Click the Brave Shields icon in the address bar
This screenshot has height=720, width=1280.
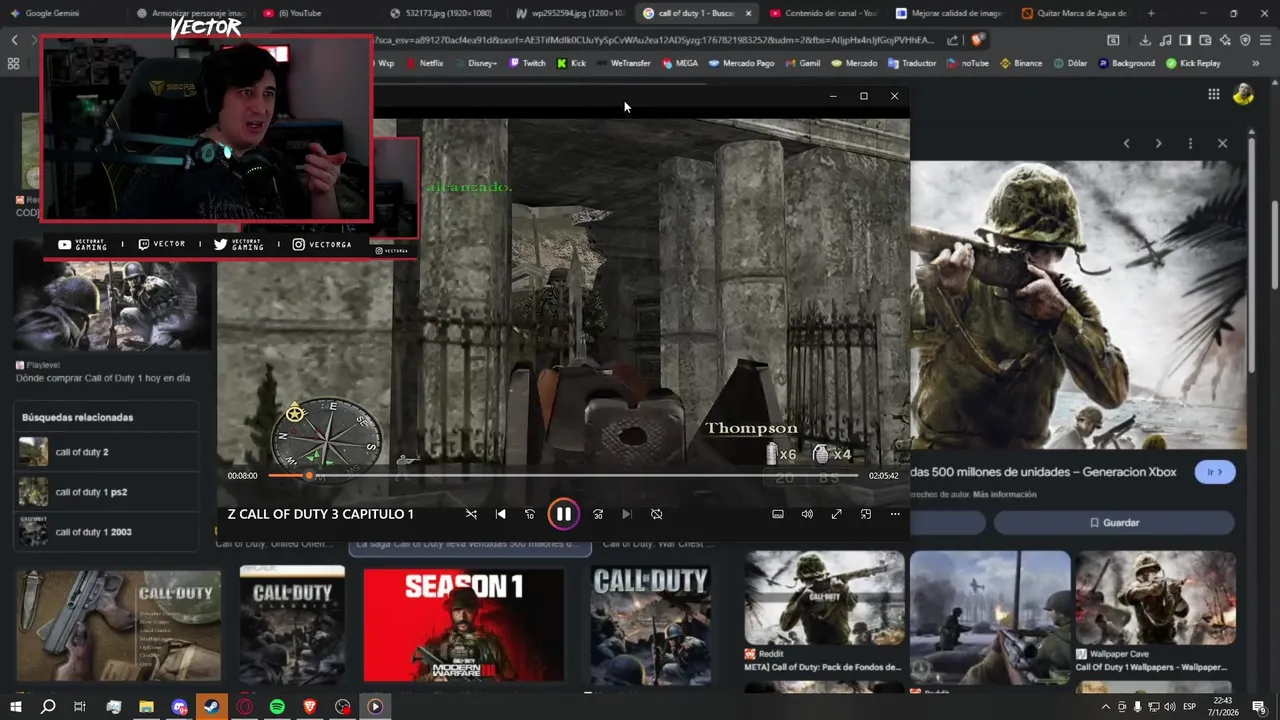click(977, 40)
